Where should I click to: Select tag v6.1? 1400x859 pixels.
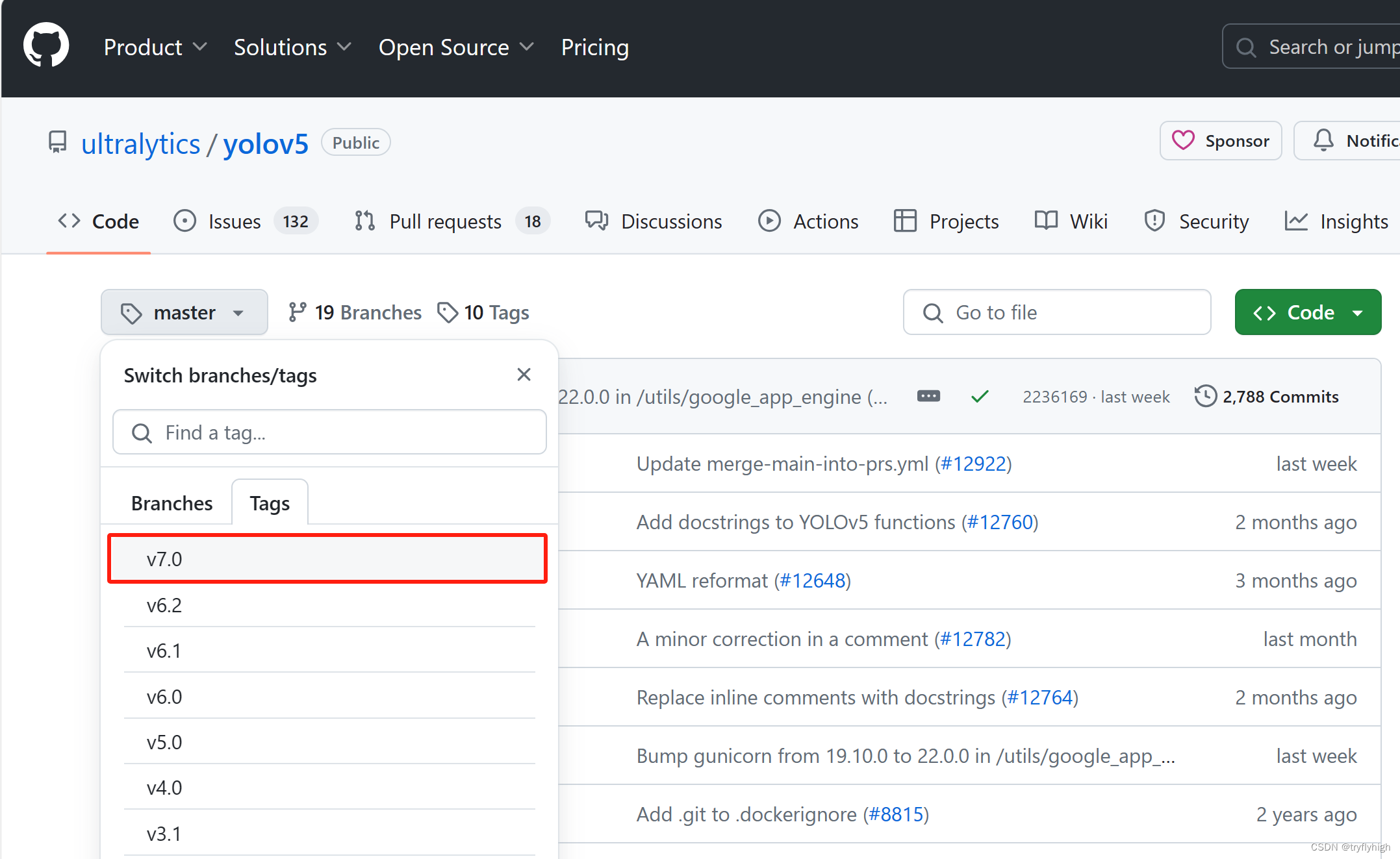[x=329, y=651]
